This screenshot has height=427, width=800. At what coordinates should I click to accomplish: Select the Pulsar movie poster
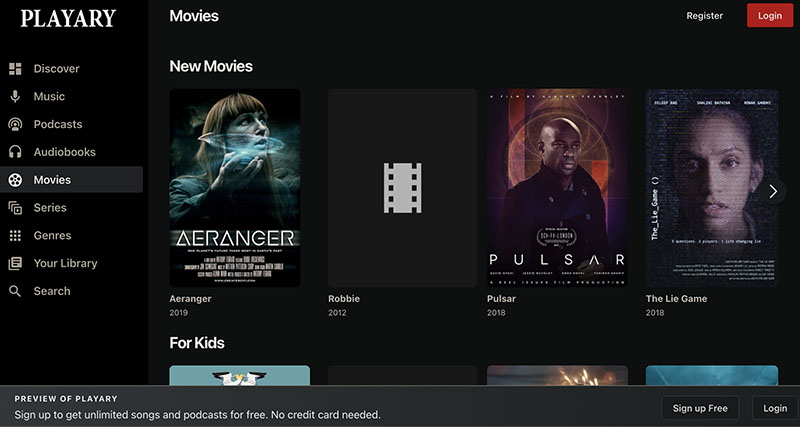click(558, 188)
